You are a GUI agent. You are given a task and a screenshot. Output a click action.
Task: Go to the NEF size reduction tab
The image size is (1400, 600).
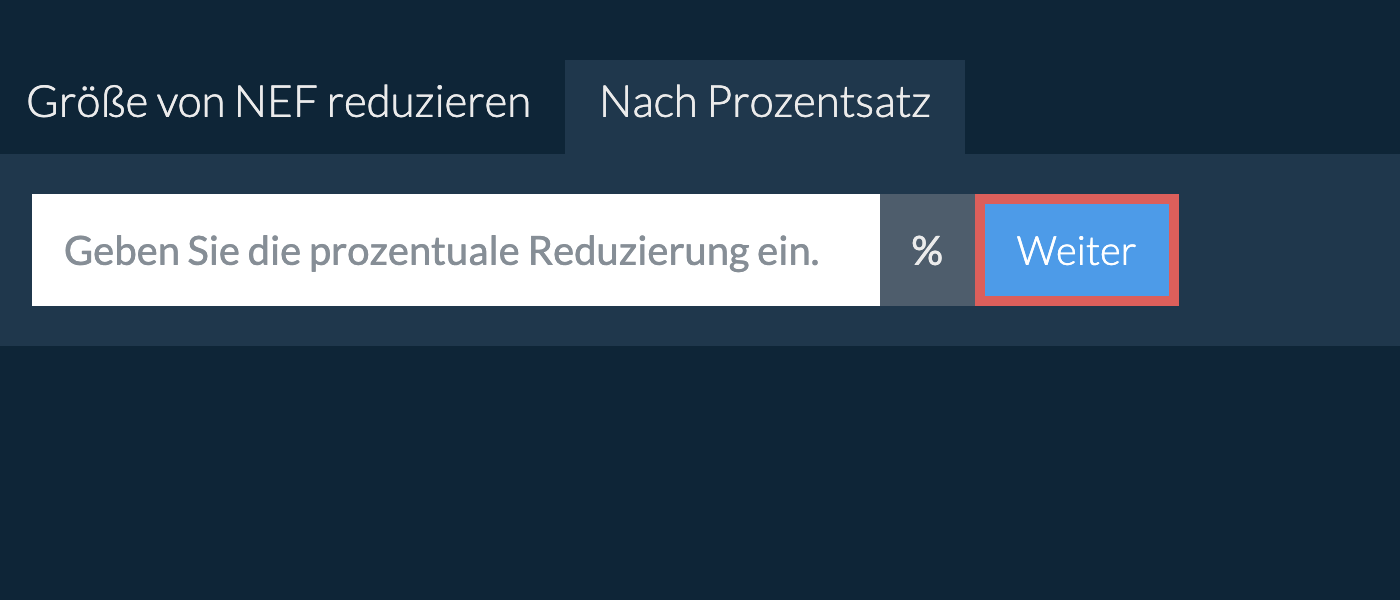(x=278, y=103)
